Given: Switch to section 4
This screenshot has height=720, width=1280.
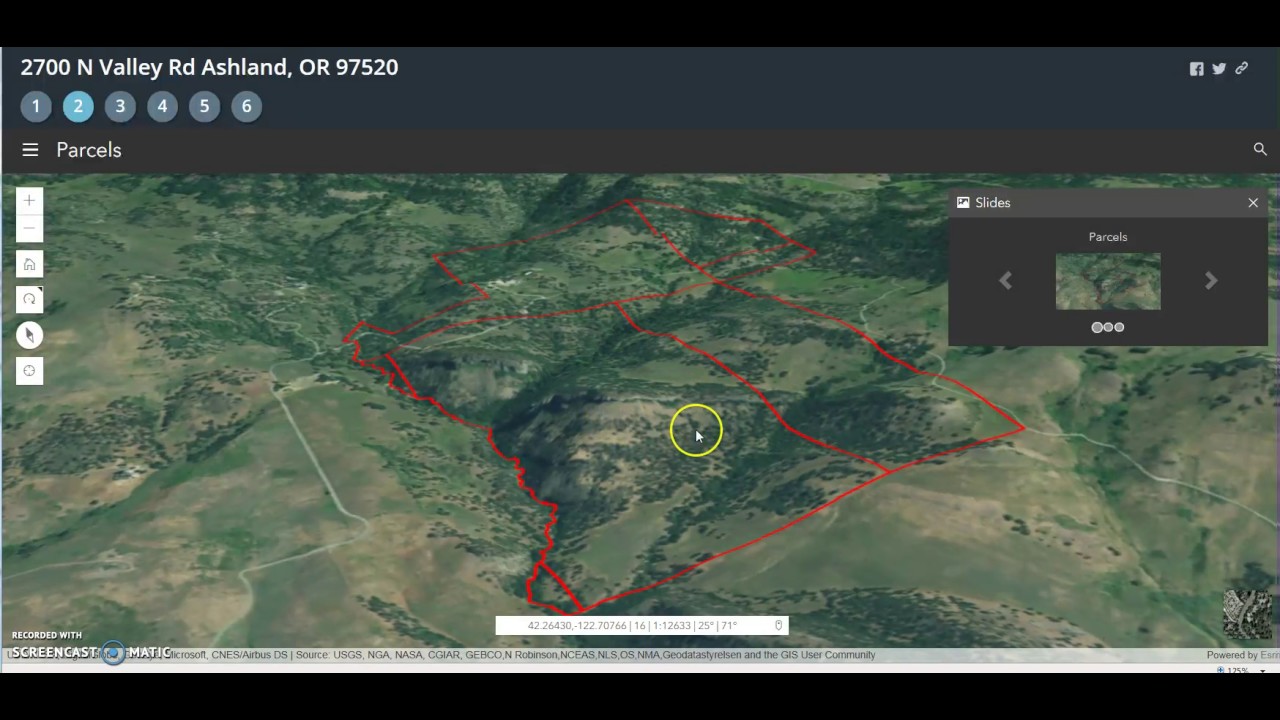Looking at the screenshot, I should 162,106.
